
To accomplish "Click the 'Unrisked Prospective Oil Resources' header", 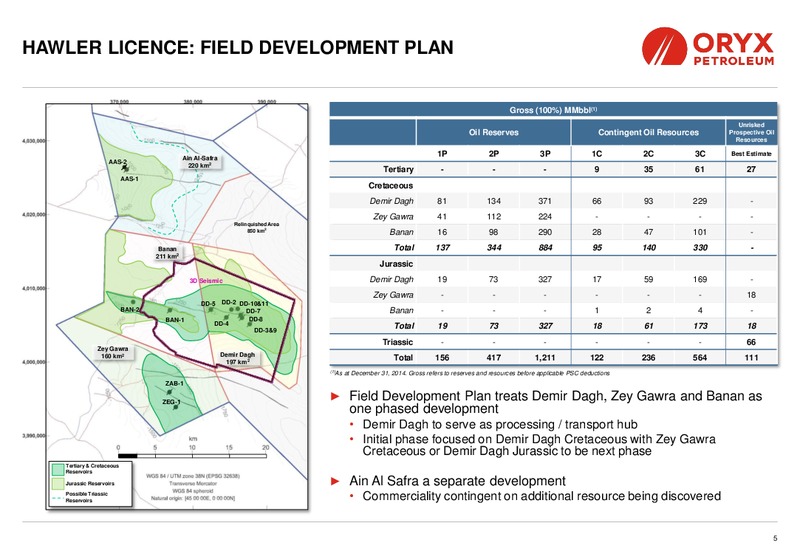I will pos(751,132).
